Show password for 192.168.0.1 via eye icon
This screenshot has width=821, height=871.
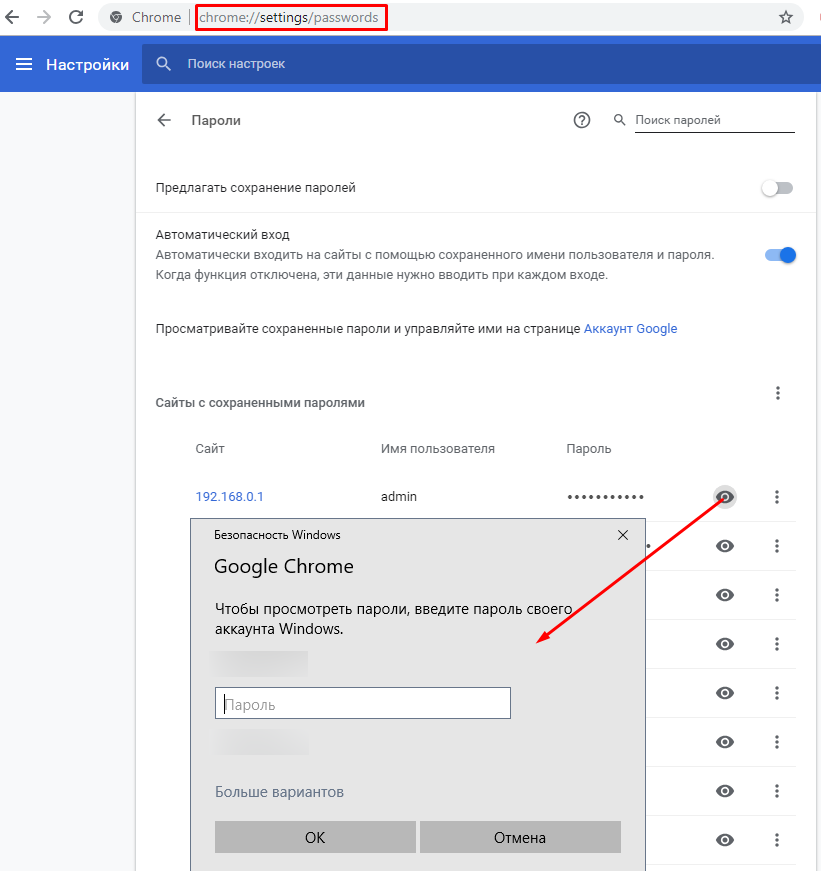pos(725,497)
